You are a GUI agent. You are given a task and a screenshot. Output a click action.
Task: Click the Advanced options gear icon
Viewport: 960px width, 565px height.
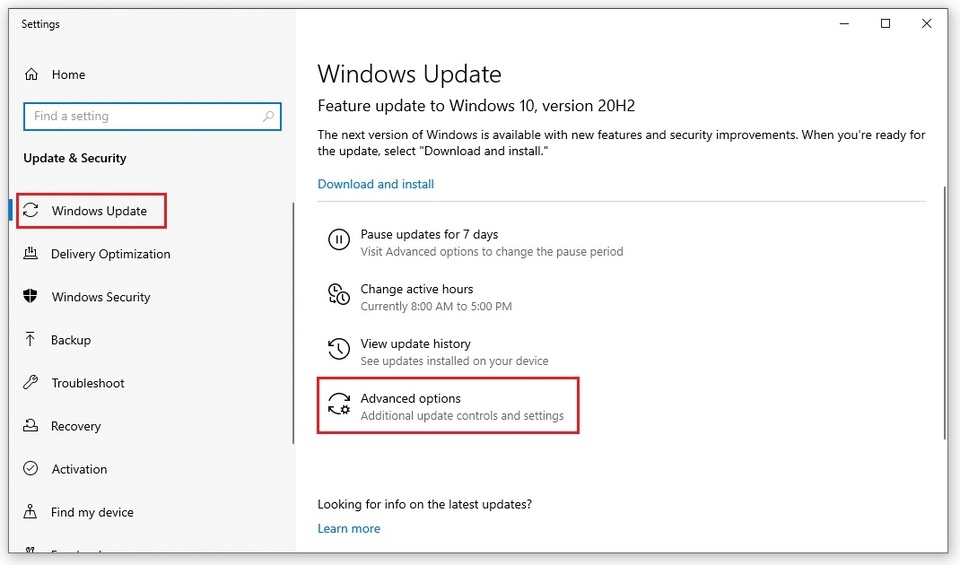tap(339, 404)
